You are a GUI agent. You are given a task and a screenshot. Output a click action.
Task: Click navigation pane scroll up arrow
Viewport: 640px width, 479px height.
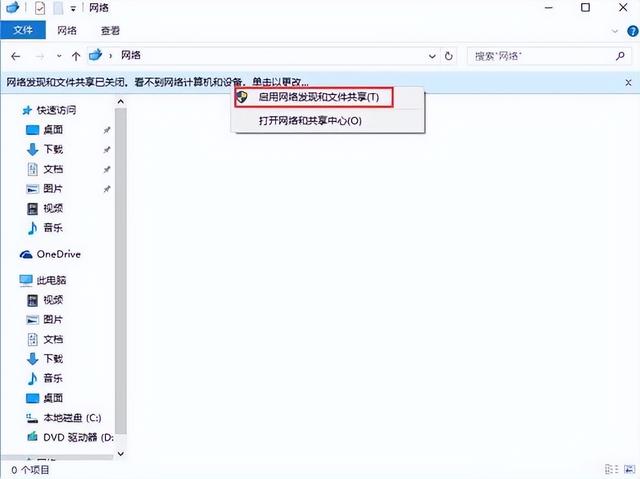pyautogui.click(x=120, y=102)
